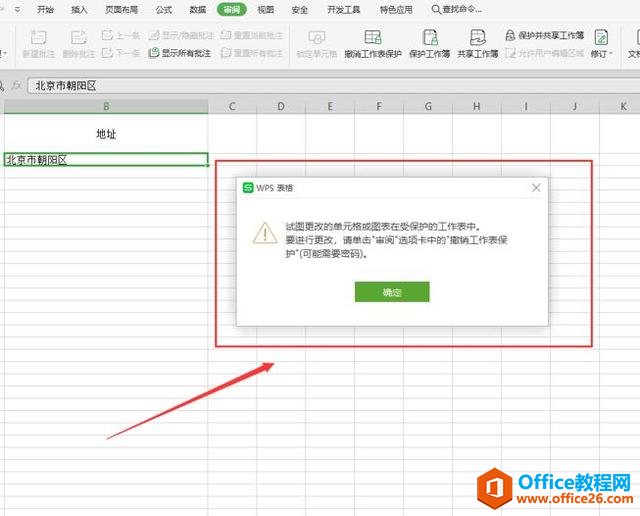
Task: Open the 视图 ribbon tab
Action: (x=266, y=9)
